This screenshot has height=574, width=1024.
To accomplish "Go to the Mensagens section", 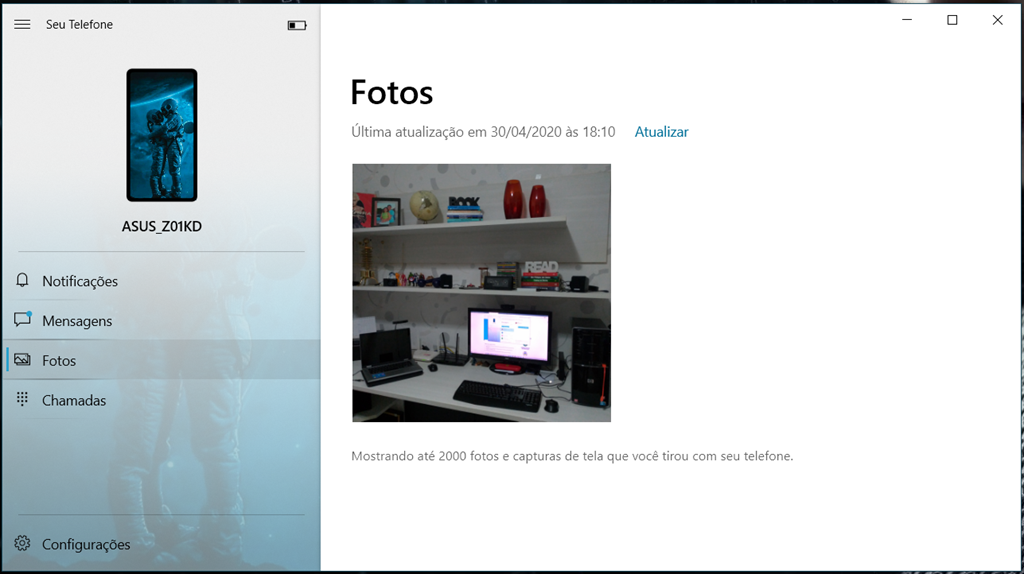I will coord(77,321).
